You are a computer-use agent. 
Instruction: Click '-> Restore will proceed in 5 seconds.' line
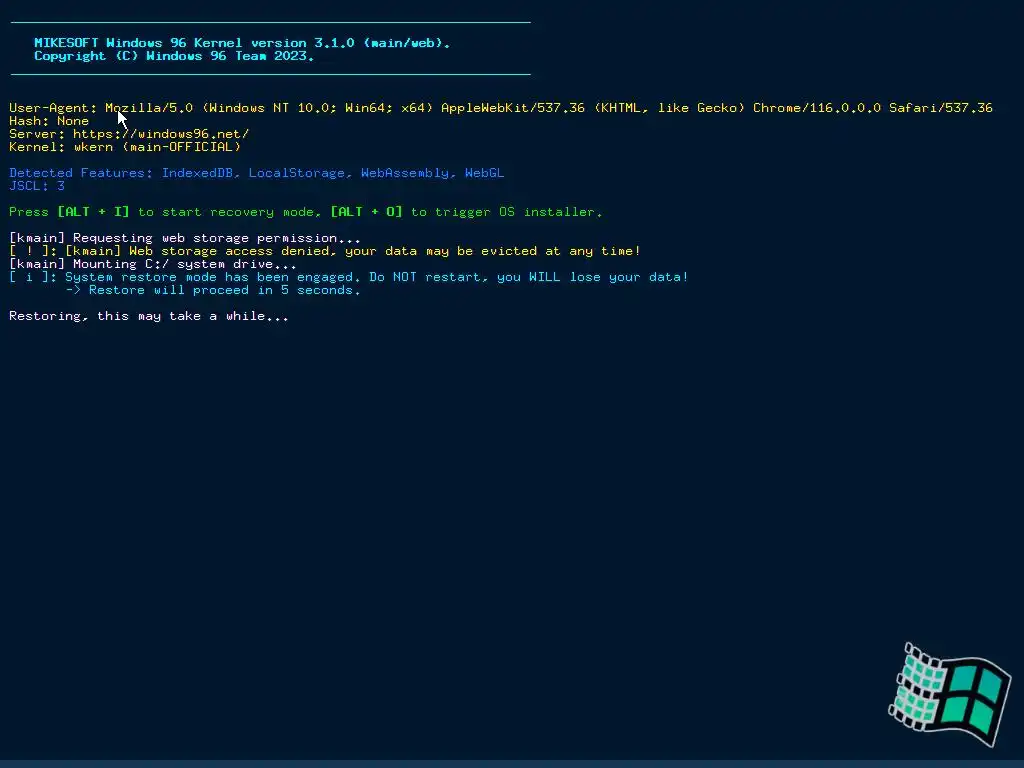(x=213, y=290)
